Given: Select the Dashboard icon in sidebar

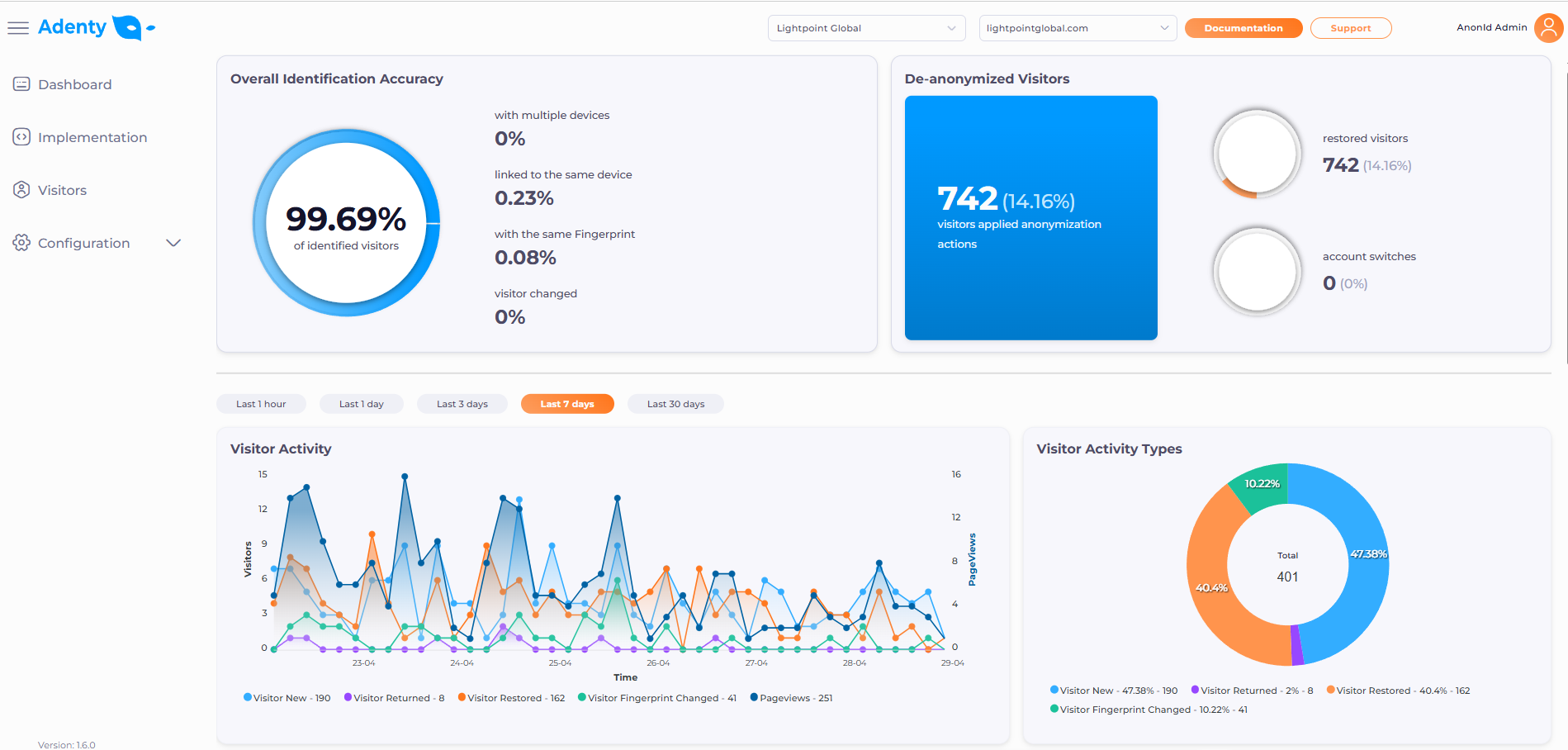Looking at the screenshot, I should click(21, 83).
